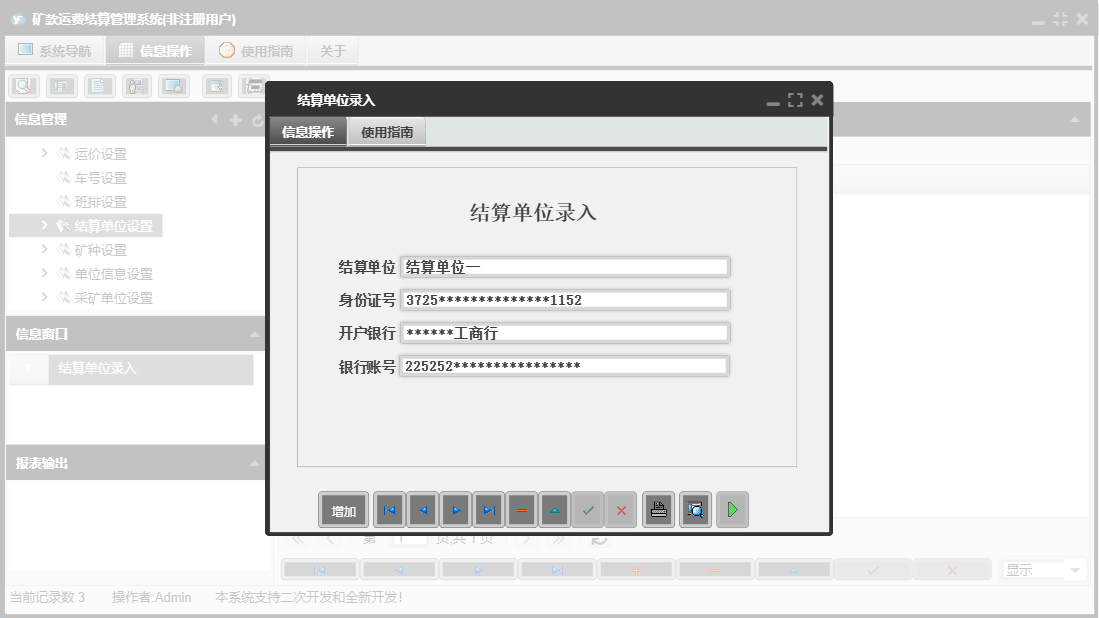Viewport: 1099px width, 618px height.
Task: Click inside the 结算单位 input field
Action: pos(565,265)
